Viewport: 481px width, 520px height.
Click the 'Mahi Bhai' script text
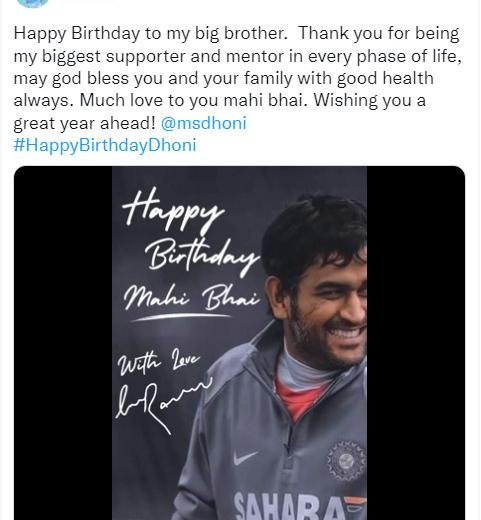(x=191, y=298)
